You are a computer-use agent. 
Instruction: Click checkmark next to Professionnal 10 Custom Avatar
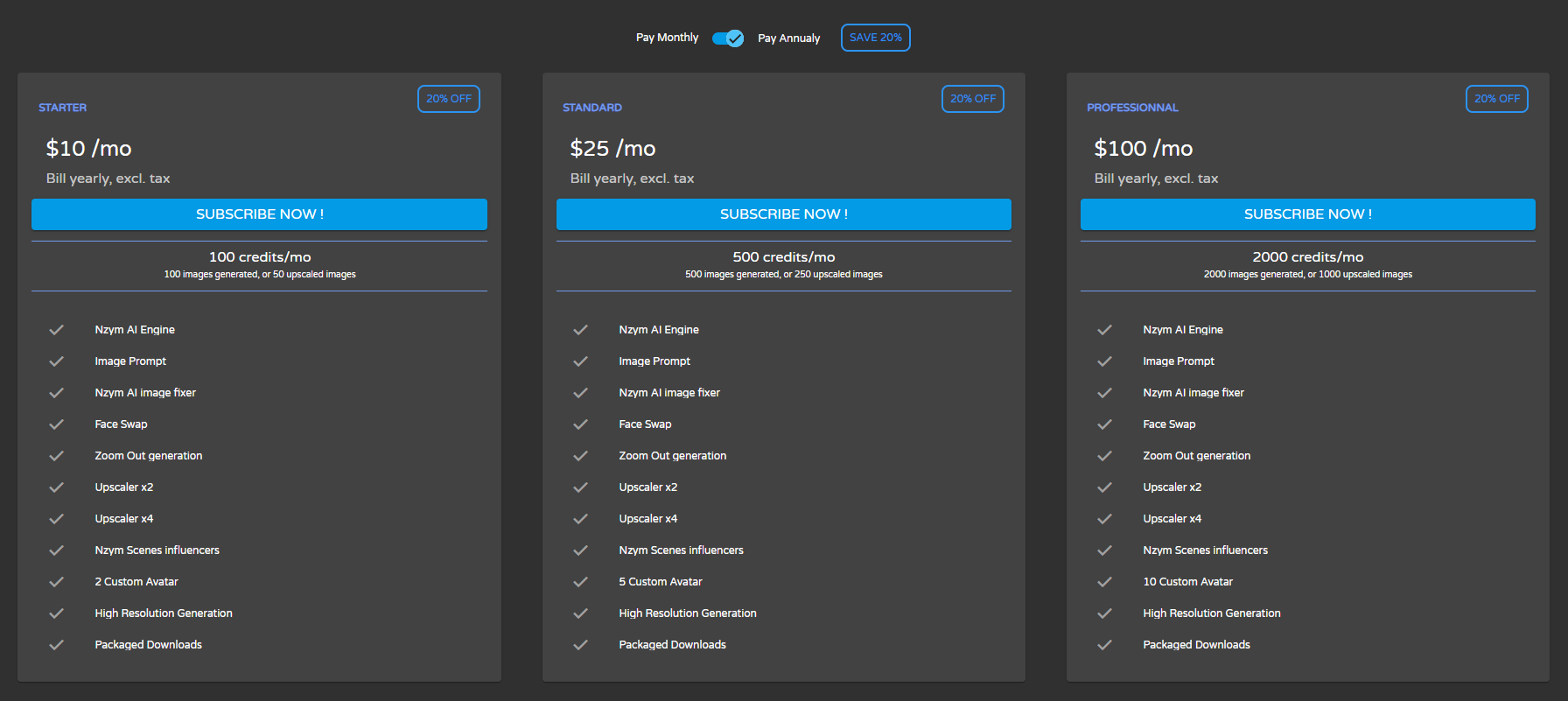click(1104, 582)
